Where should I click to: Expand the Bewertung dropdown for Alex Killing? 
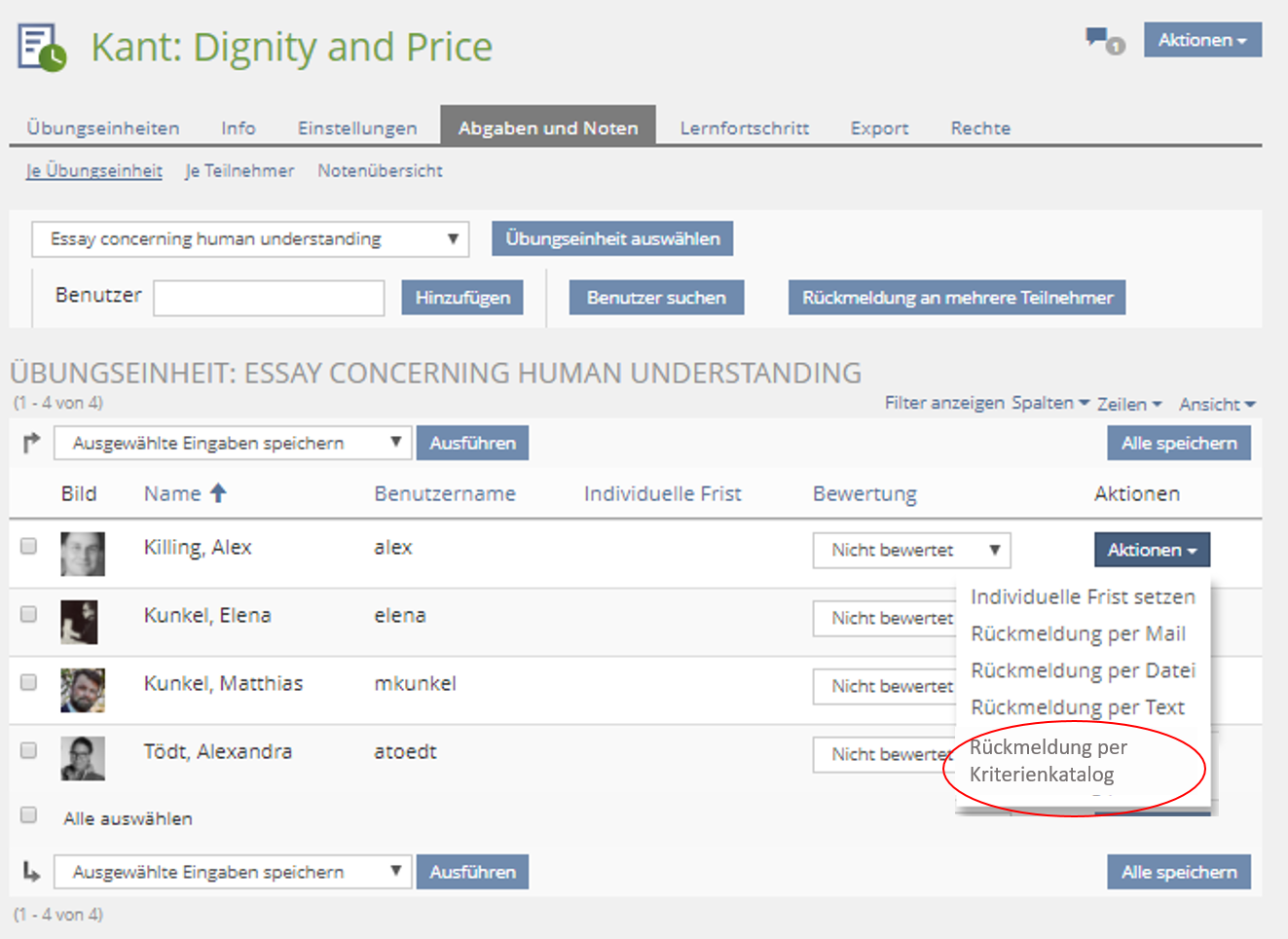tap(911, 550)
